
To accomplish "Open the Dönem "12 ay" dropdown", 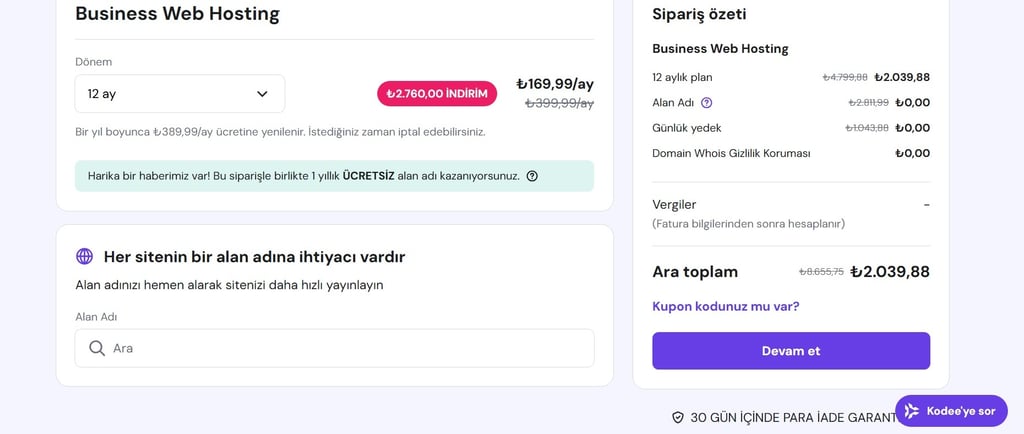I will 180,94.
